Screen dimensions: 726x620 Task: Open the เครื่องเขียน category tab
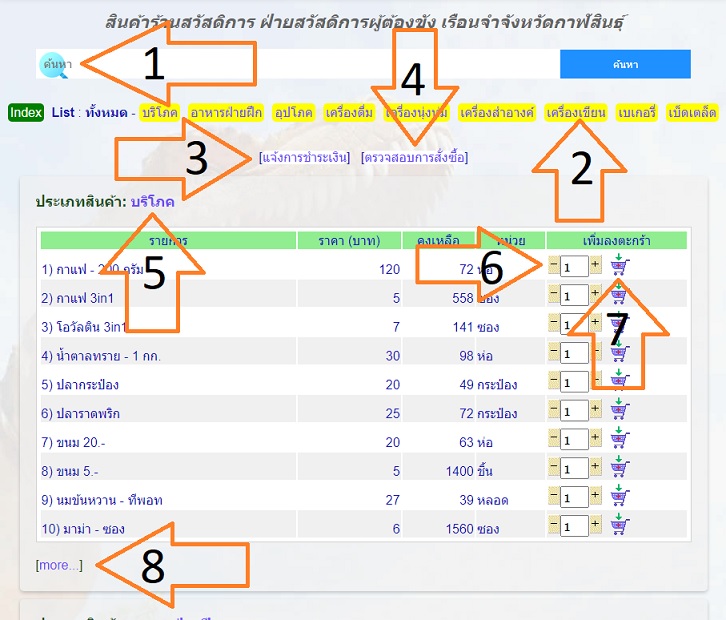pos(576,113)
